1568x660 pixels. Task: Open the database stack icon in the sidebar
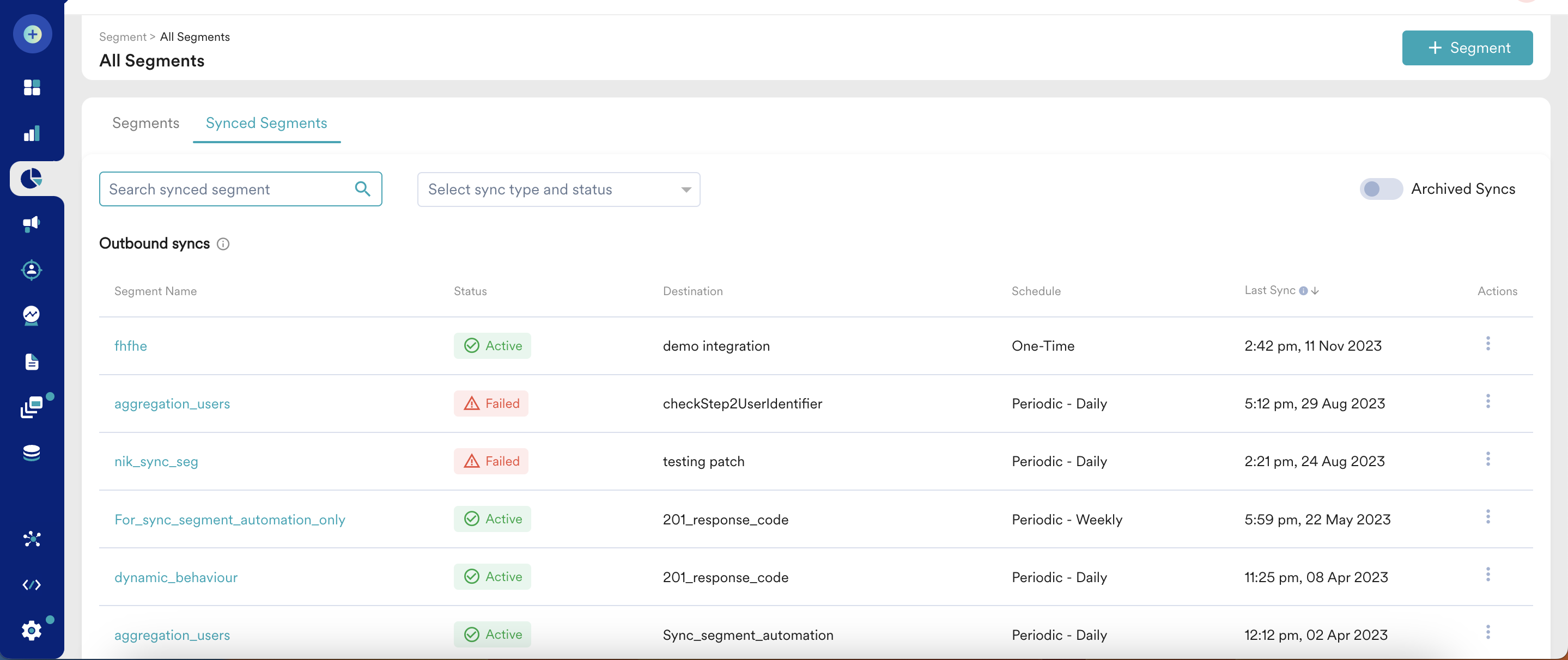(x=32, y=453)
